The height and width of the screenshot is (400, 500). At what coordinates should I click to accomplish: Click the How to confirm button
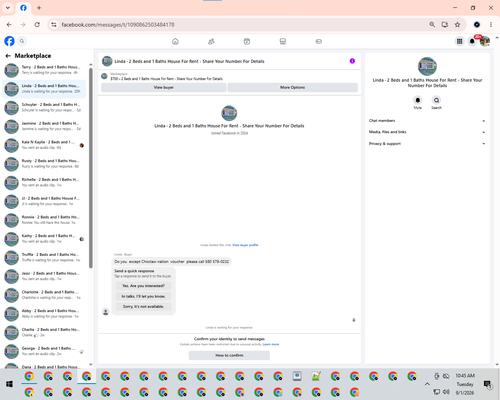[x=229, y=355]
